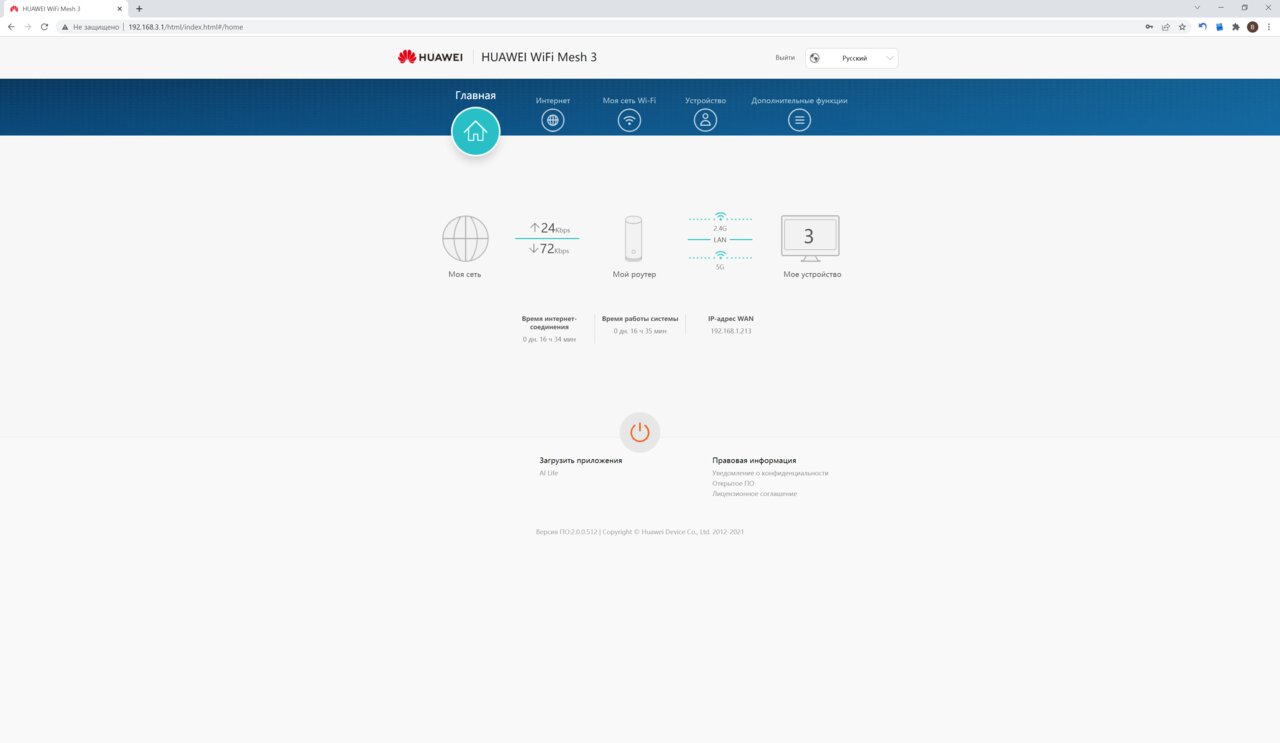1280x743 pixels.
Task: Close the HUAWEI WiFi Mesh 3 tab
Action: pyautogui.click(x=121, y=8)
